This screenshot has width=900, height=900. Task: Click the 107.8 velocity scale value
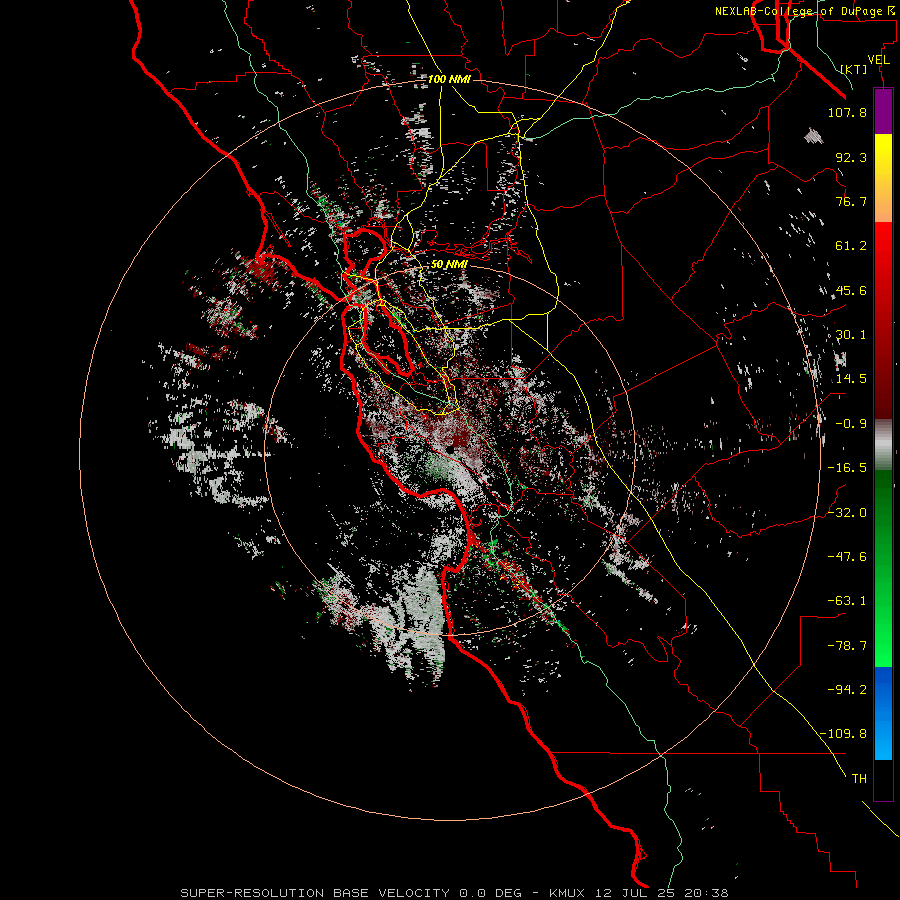pos(847,112)
